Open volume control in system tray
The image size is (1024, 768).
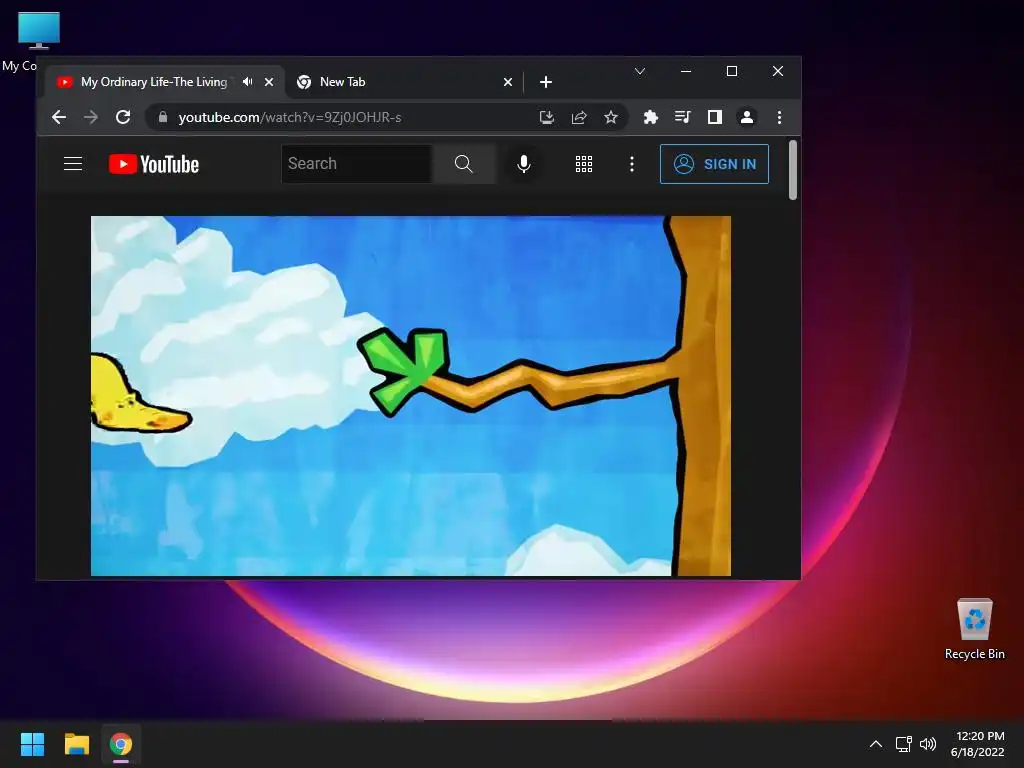coord(927,744)
